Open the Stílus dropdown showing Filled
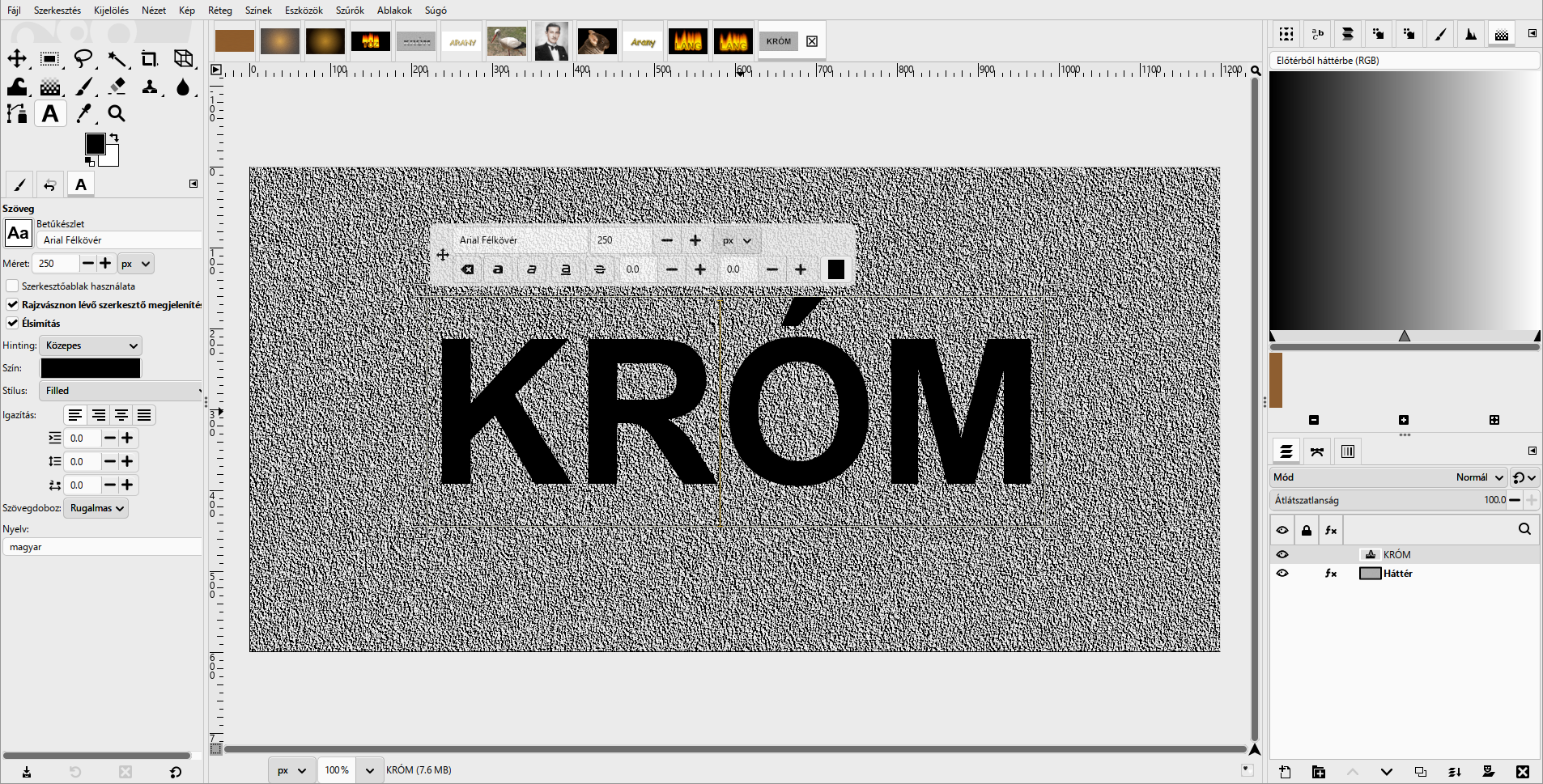This screenshot has width=1543, height=784. (x=121, y=391)
